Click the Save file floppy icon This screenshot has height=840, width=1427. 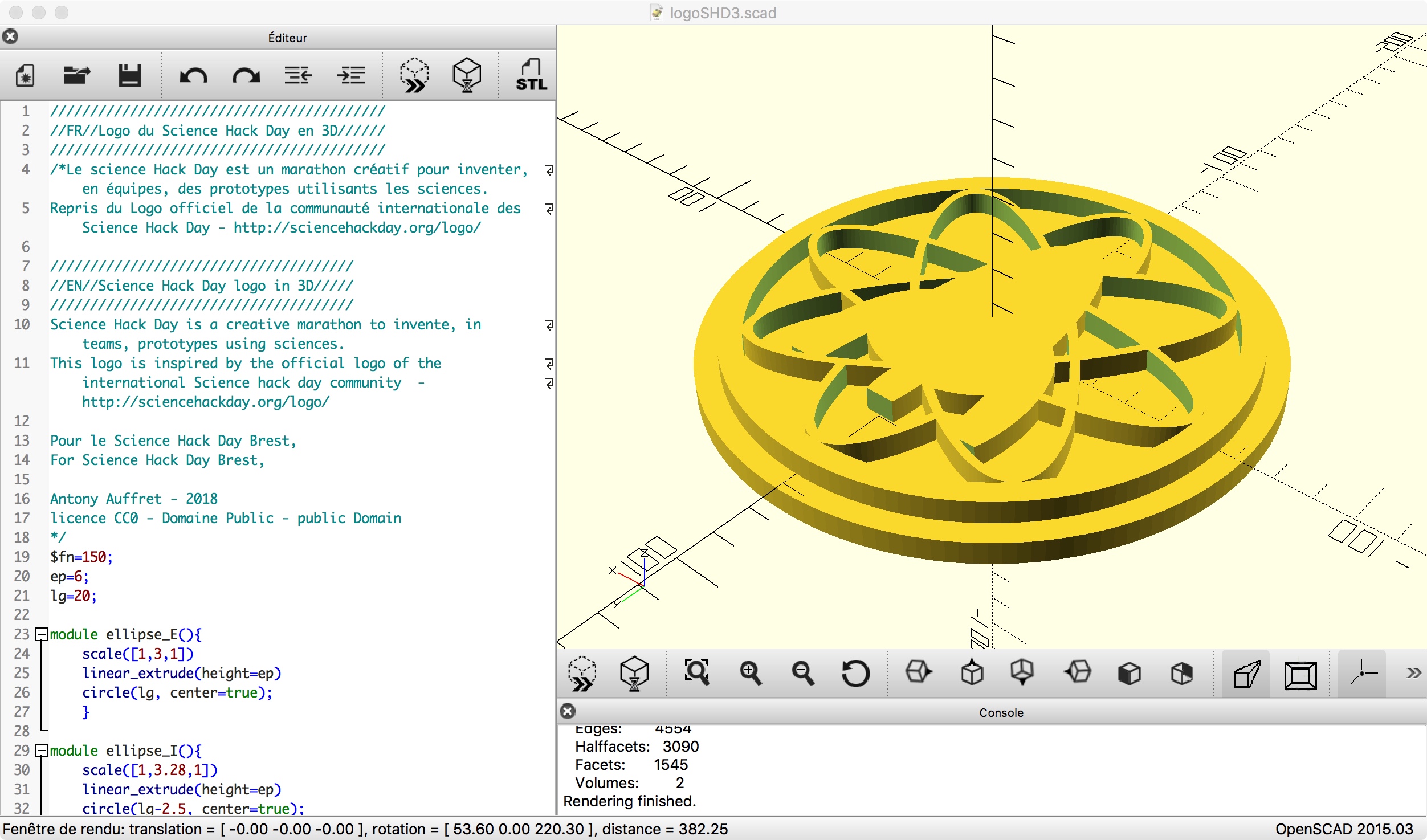(x=129, y=75)
